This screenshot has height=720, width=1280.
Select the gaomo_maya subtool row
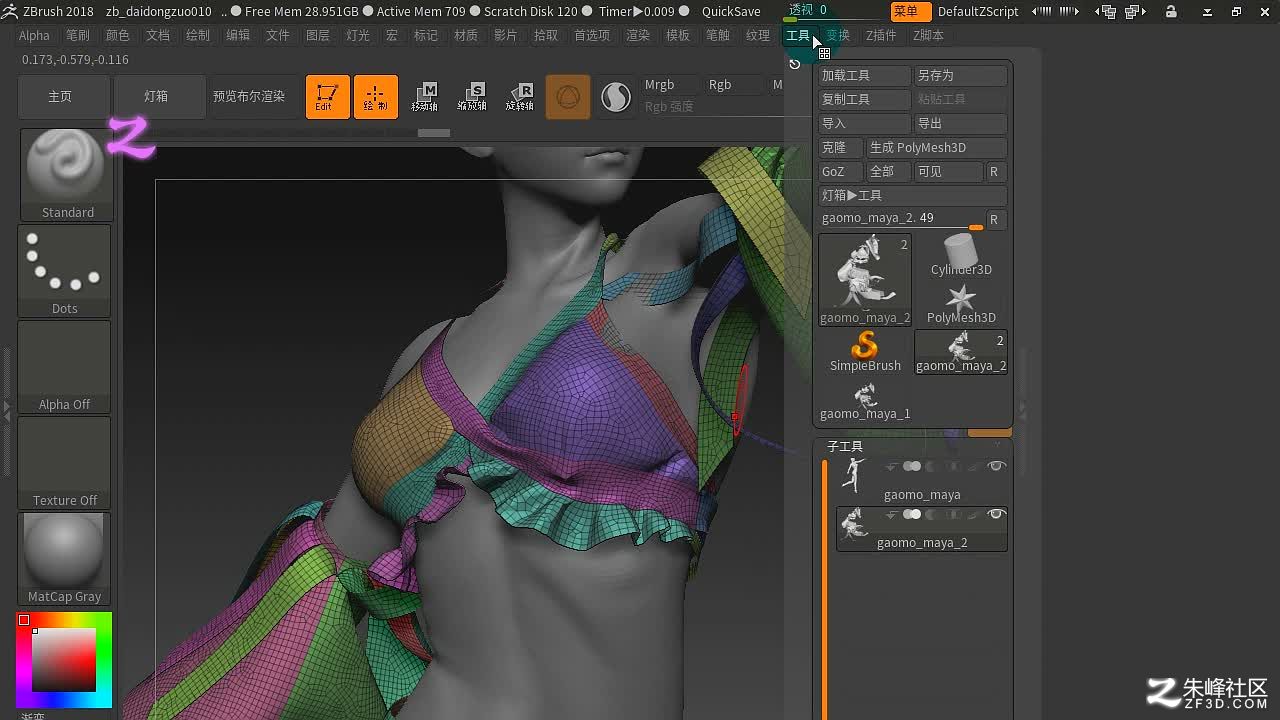[x=922, y=480]
